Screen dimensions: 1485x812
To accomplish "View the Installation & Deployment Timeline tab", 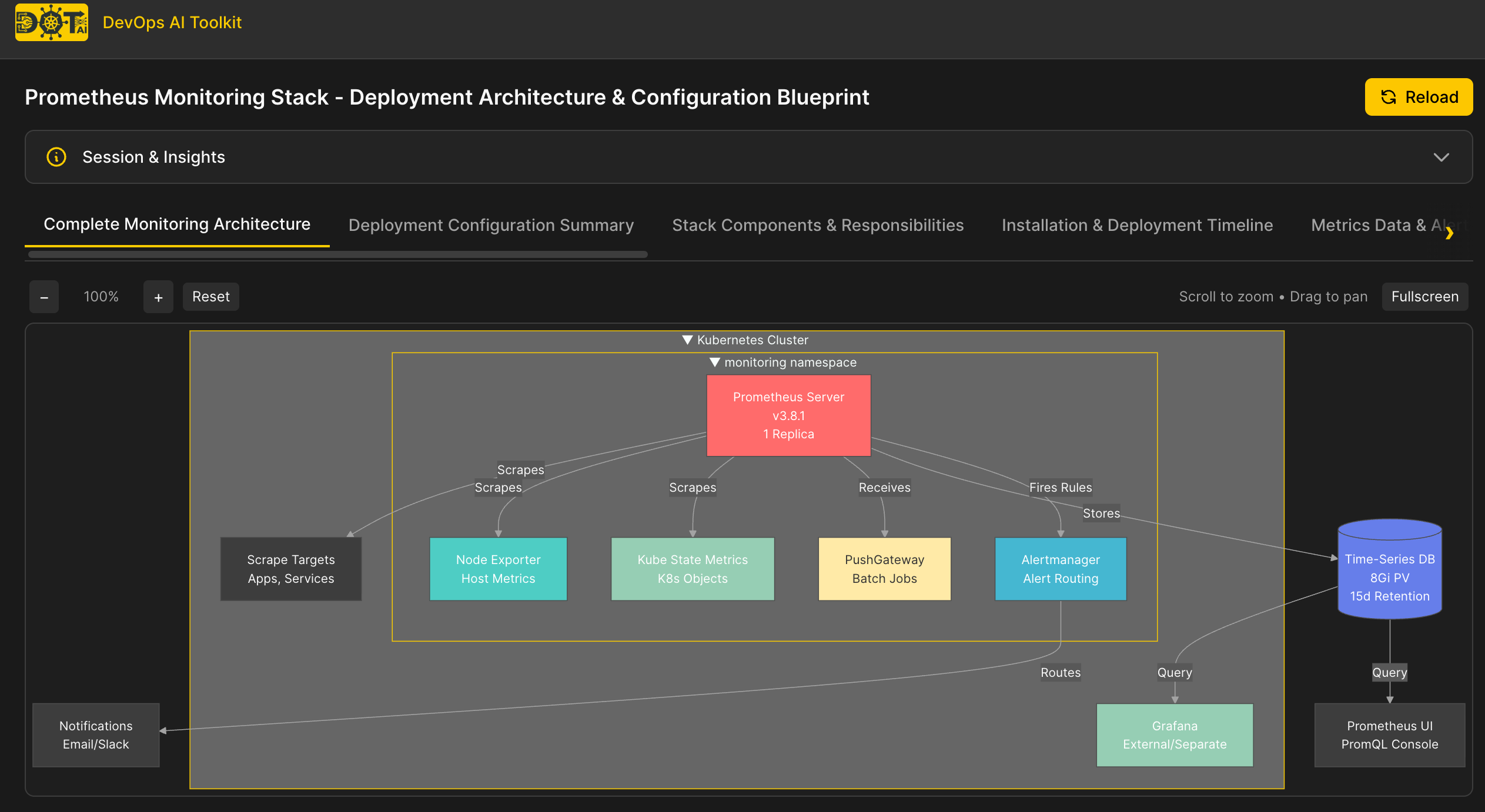I will point(1138,225).
